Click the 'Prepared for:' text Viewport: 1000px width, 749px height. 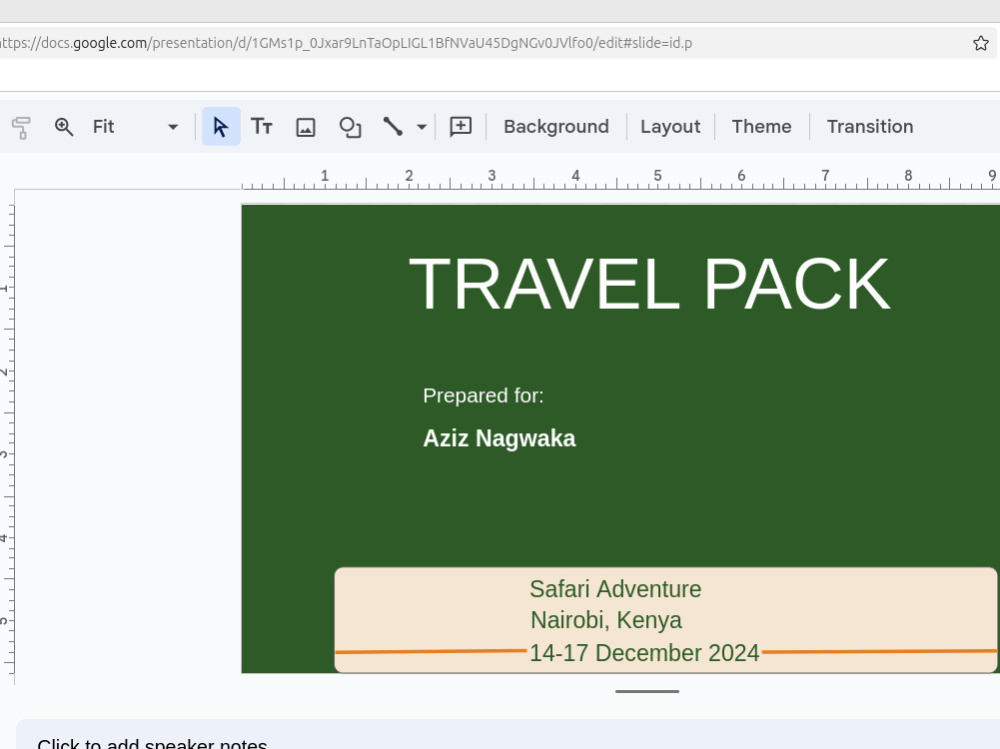click(x=483, y=396)
